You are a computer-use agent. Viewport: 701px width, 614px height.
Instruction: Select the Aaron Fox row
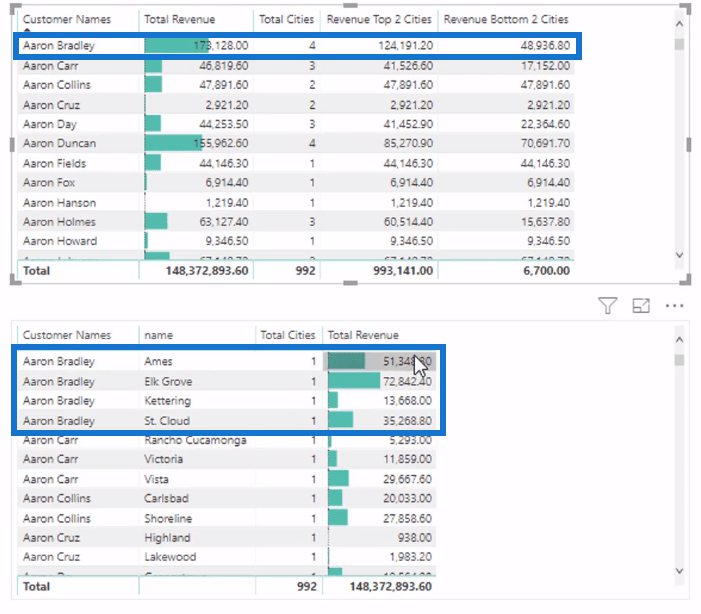coord(296,182)
